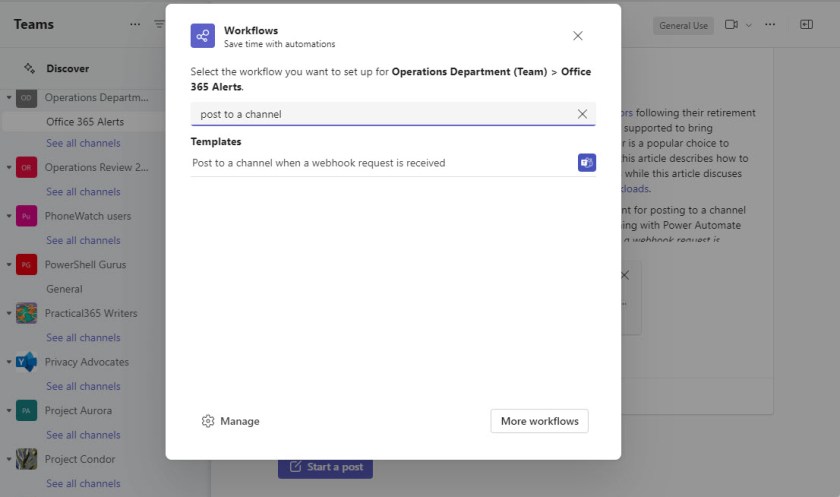840x497 pixels.
Task: Clear the workflow search text
Action: (582, 114)
